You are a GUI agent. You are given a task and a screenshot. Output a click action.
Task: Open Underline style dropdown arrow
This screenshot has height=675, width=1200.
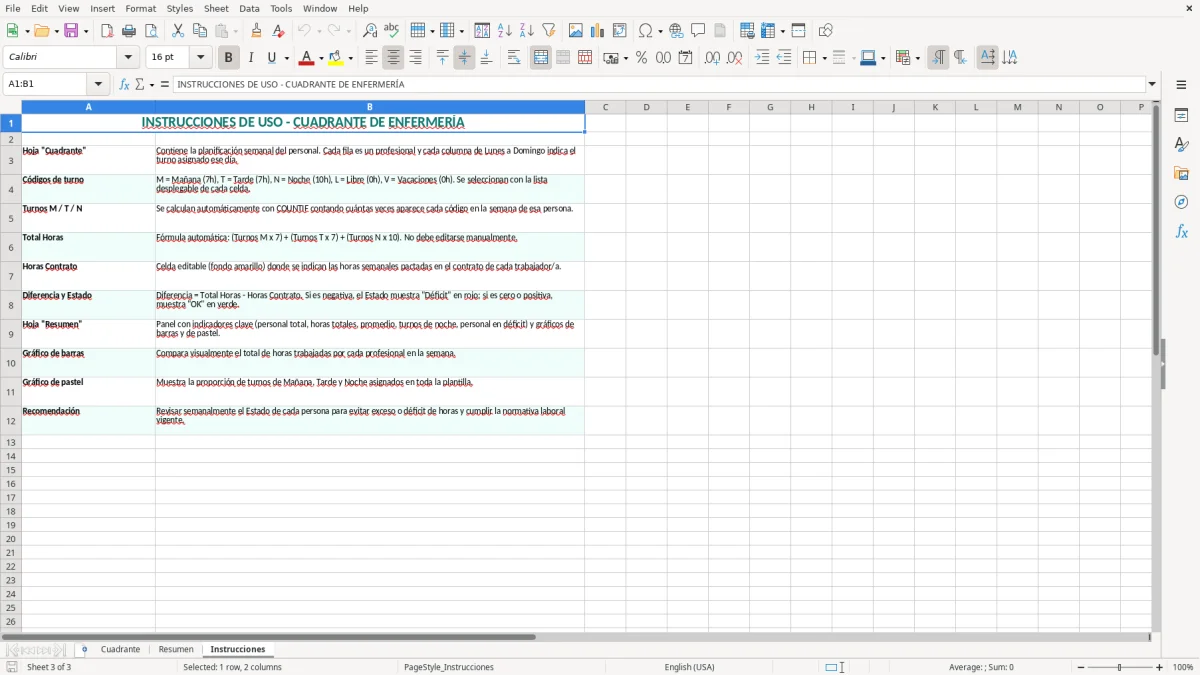[286, 58]
